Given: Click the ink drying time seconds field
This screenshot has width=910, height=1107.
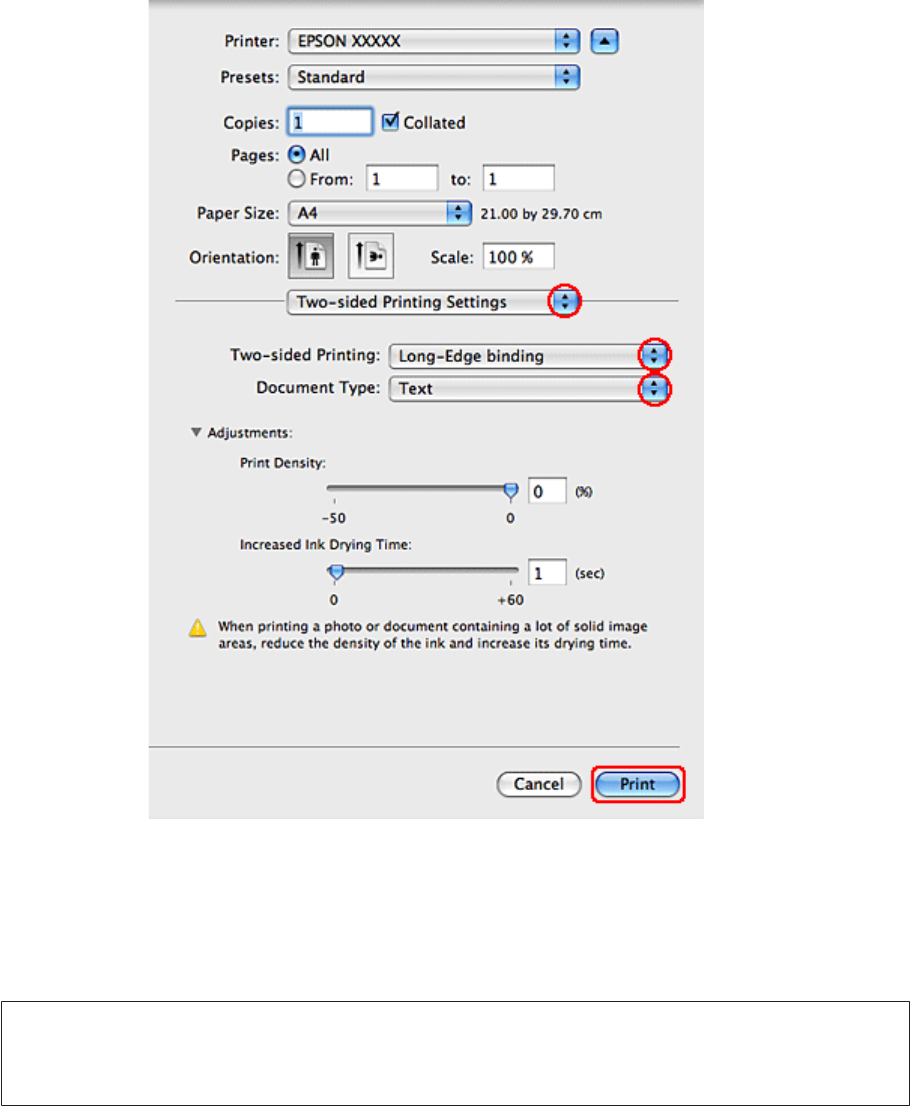Looking at the screenshot, I should click(547, 573).
